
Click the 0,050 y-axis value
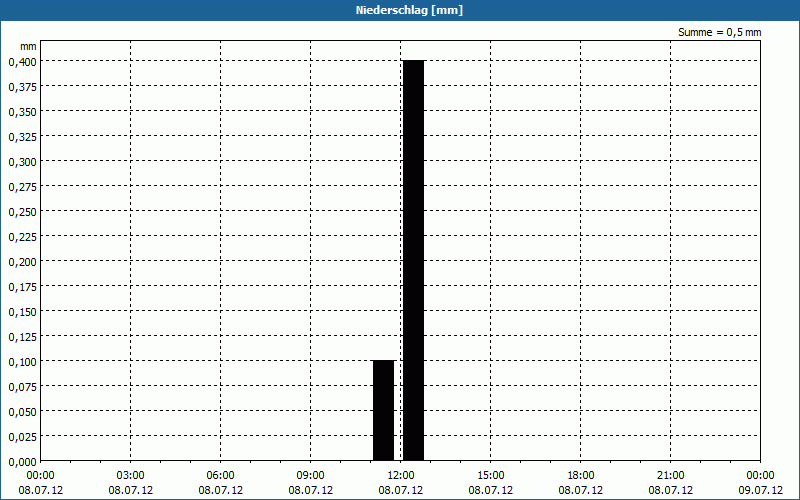coord(22,412)
